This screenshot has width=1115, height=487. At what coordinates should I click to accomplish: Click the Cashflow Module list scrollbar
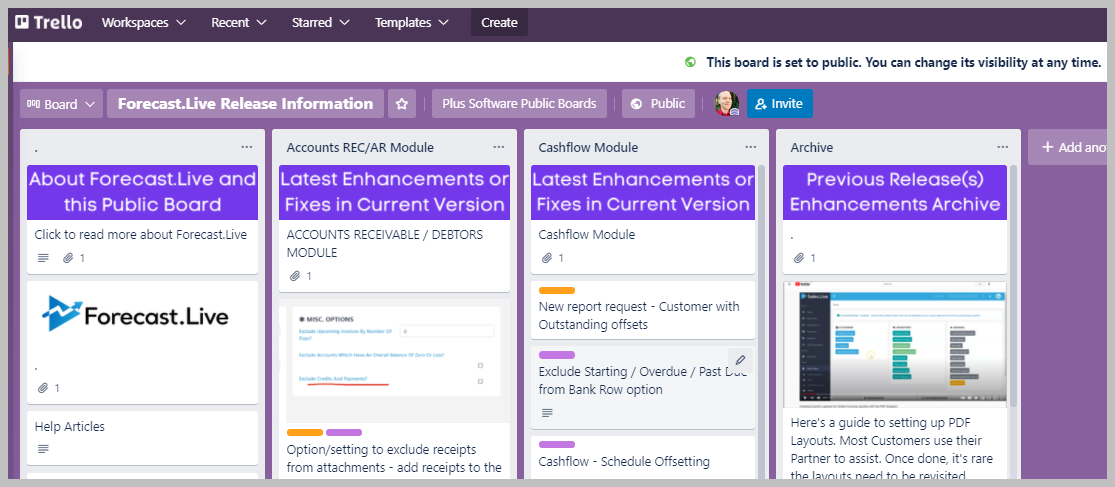point(760,321)
